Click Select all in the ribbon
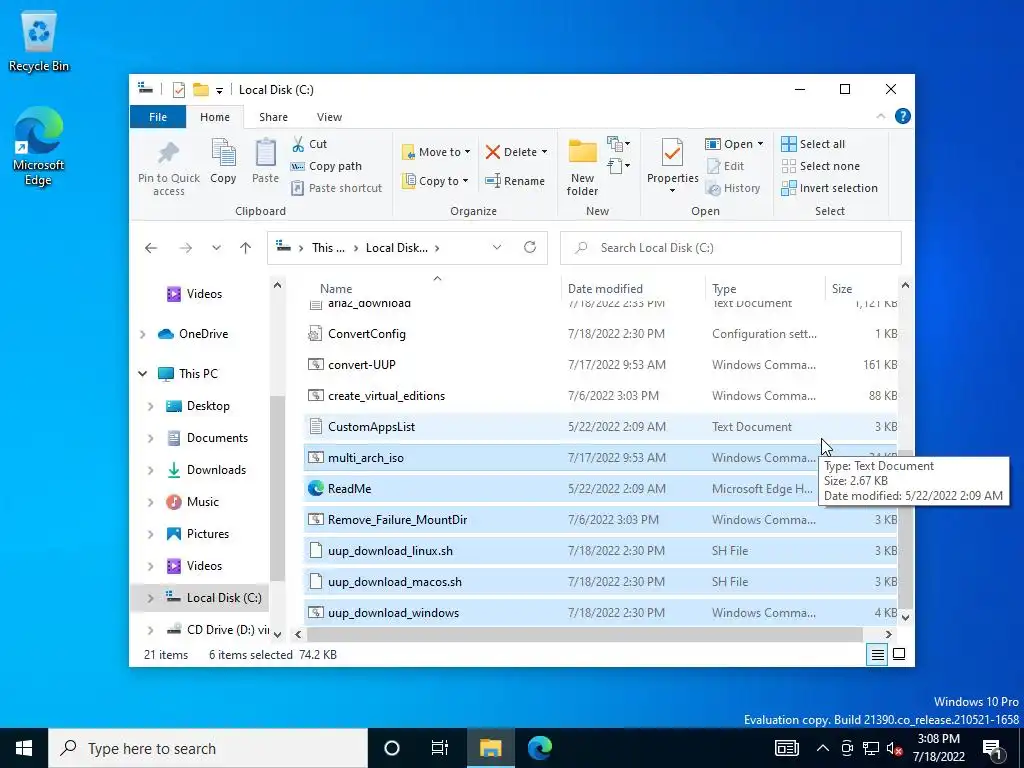The height and width of the screenshot is (768, 1024). click(813, 144)
